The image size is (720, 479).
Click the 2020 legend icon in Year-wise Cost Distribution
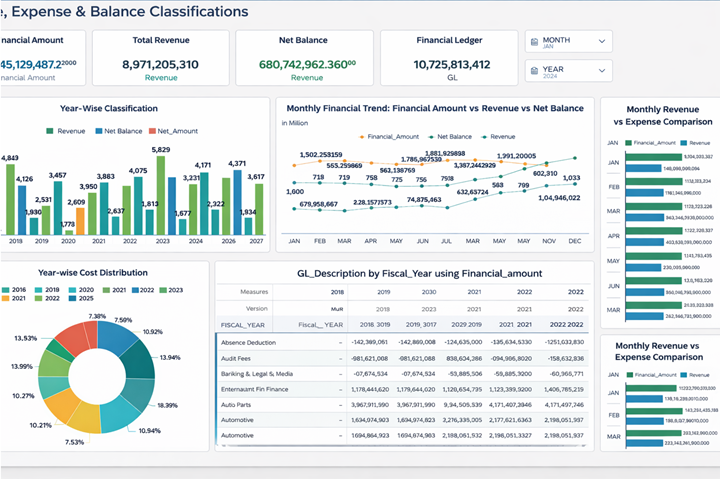[x=71, y=290]
